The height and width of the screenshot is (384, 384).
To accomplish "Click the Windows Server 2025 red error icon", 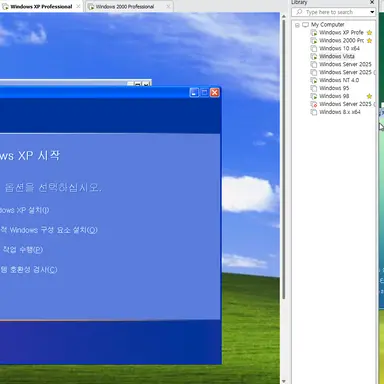I will coord(314,104).
